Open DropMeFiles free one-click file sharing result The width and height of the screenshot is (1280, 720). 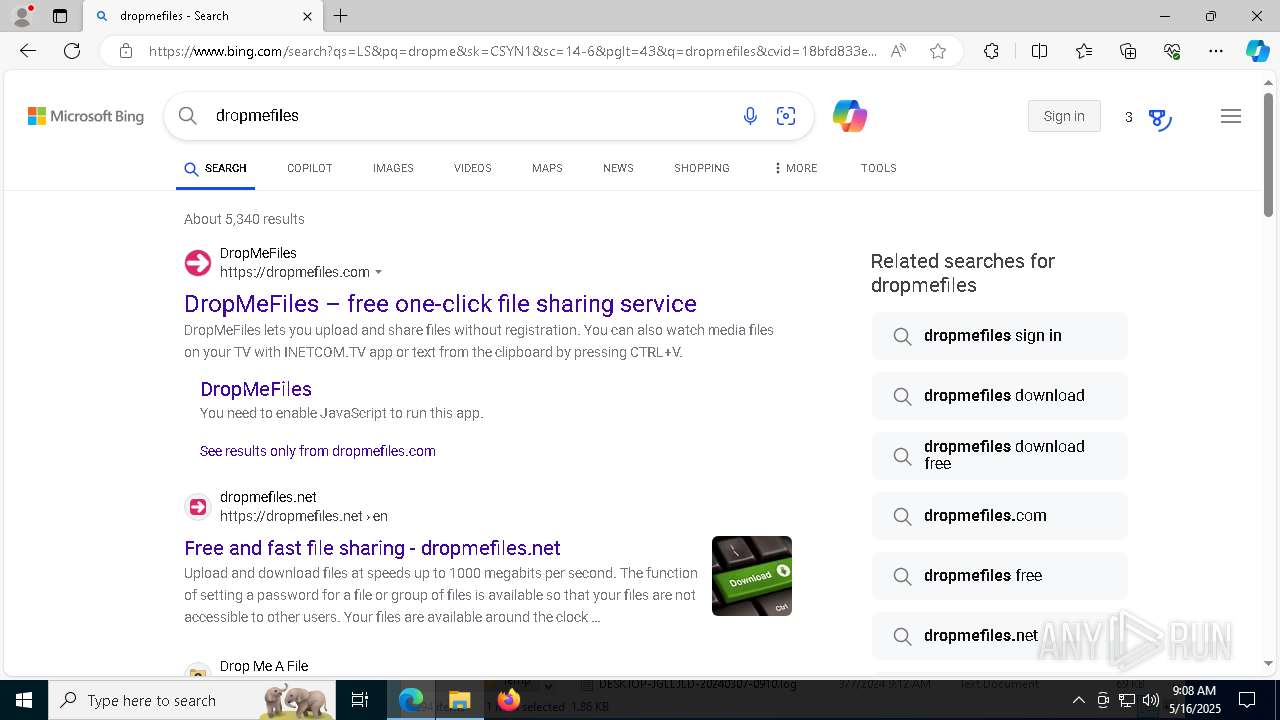(440, 304)
